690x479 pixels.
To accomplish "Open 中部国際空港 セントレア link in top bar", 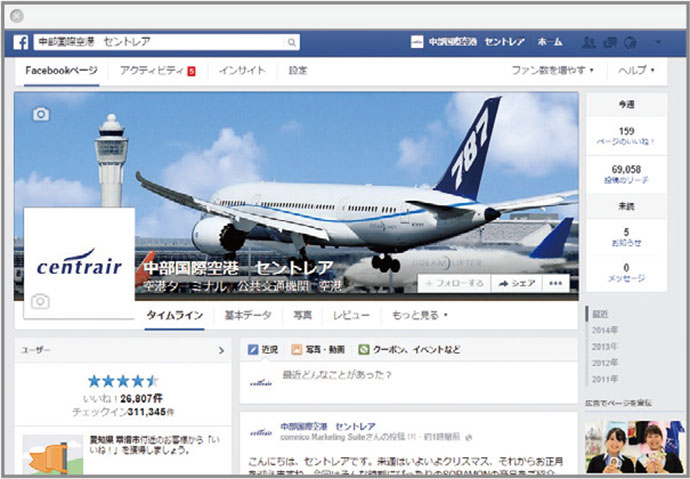I will click(477, 42).
